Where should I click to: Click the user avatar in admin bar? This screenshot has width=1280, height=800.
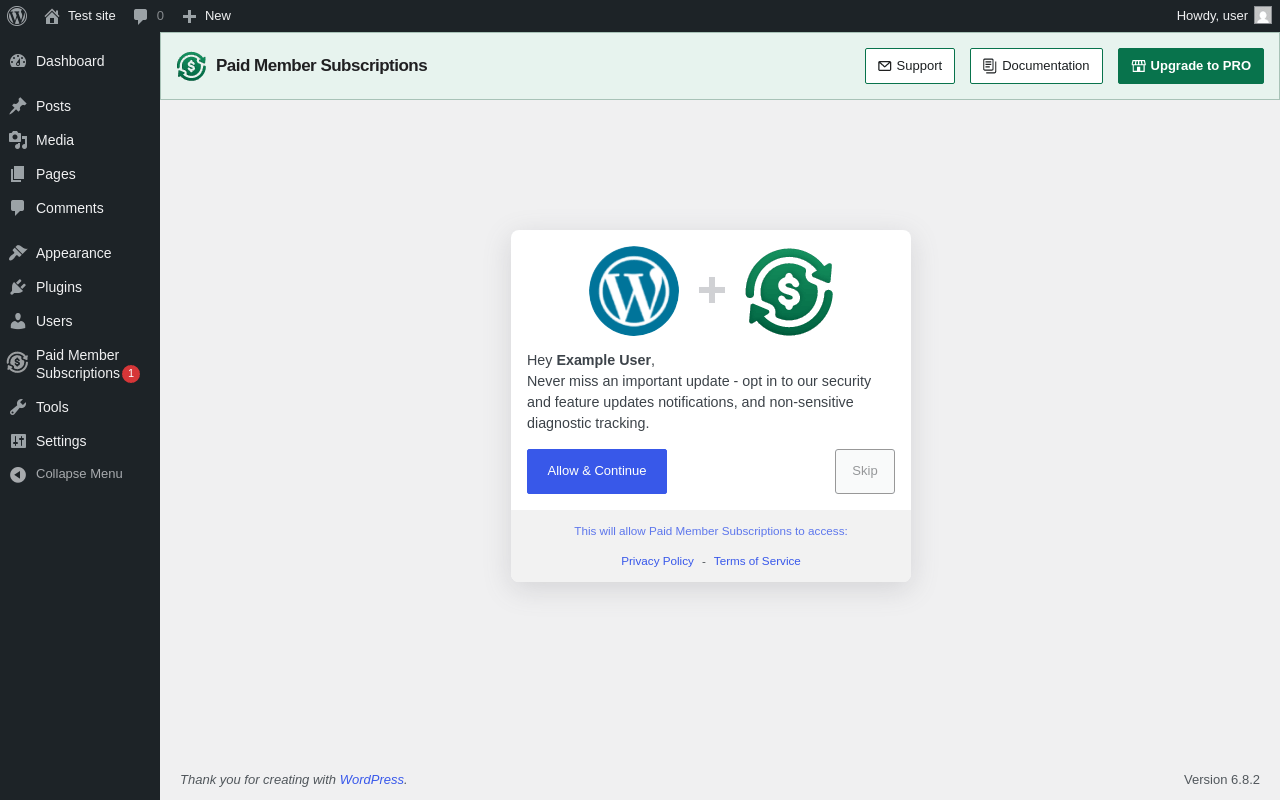1263,15
